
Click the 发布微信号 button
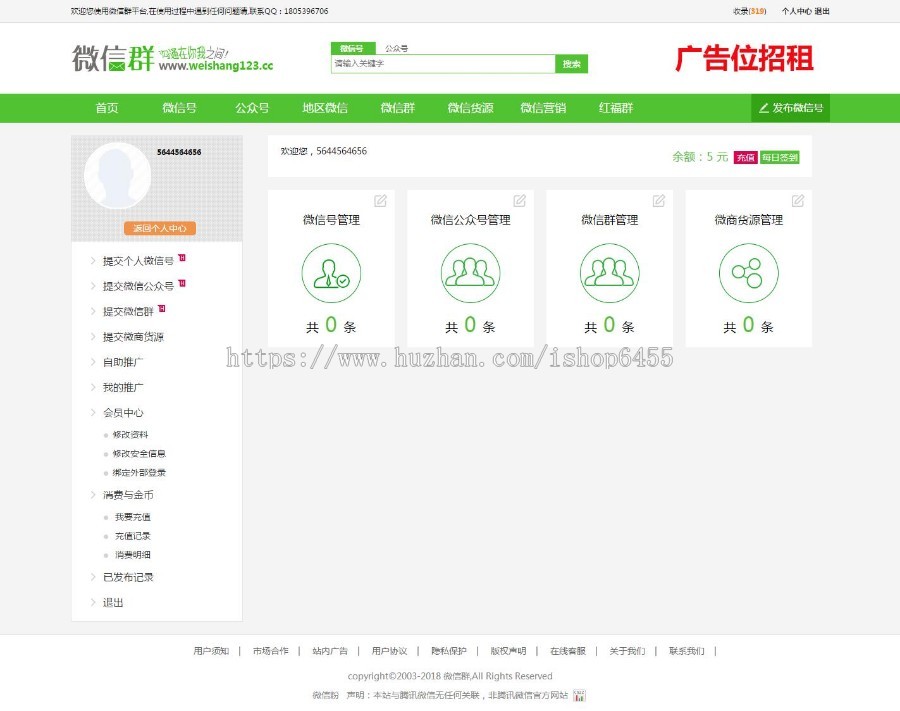pyautogui.click(x=790, y=108)
